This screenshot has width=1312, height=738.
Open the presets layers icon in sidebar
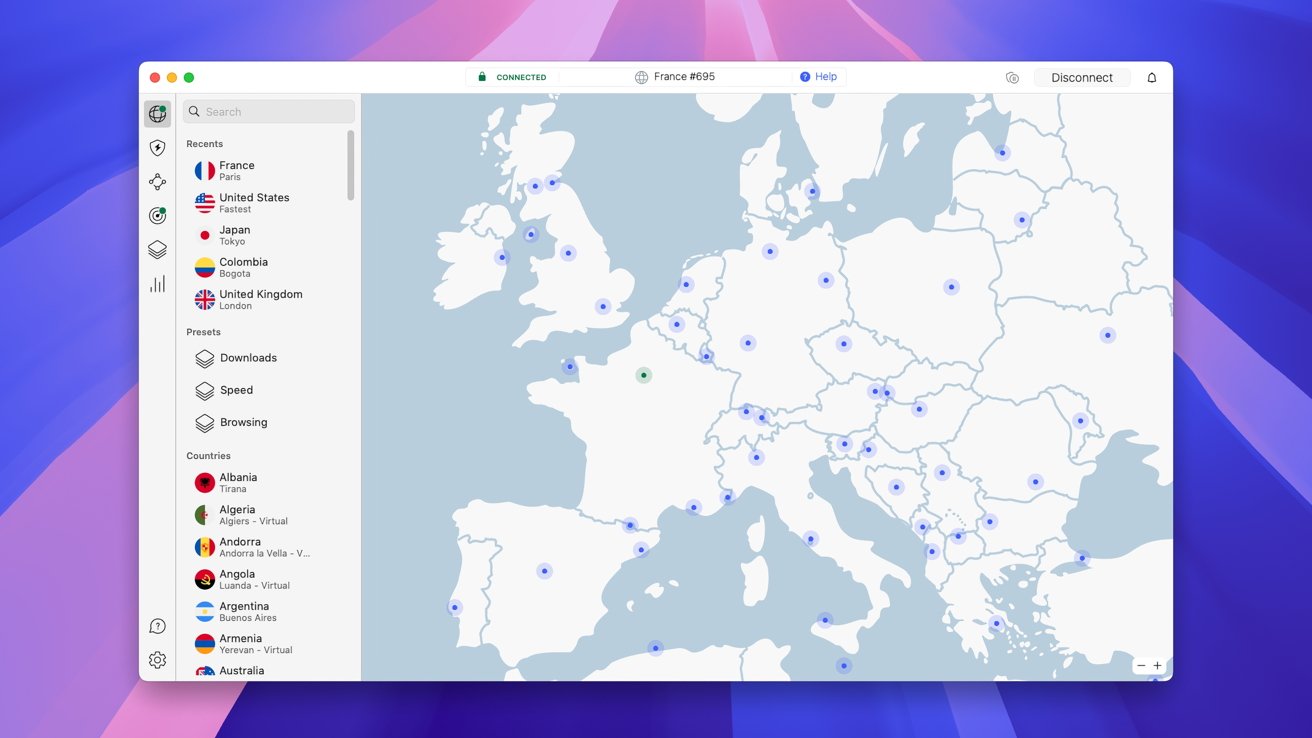click(x=157, y=250)
